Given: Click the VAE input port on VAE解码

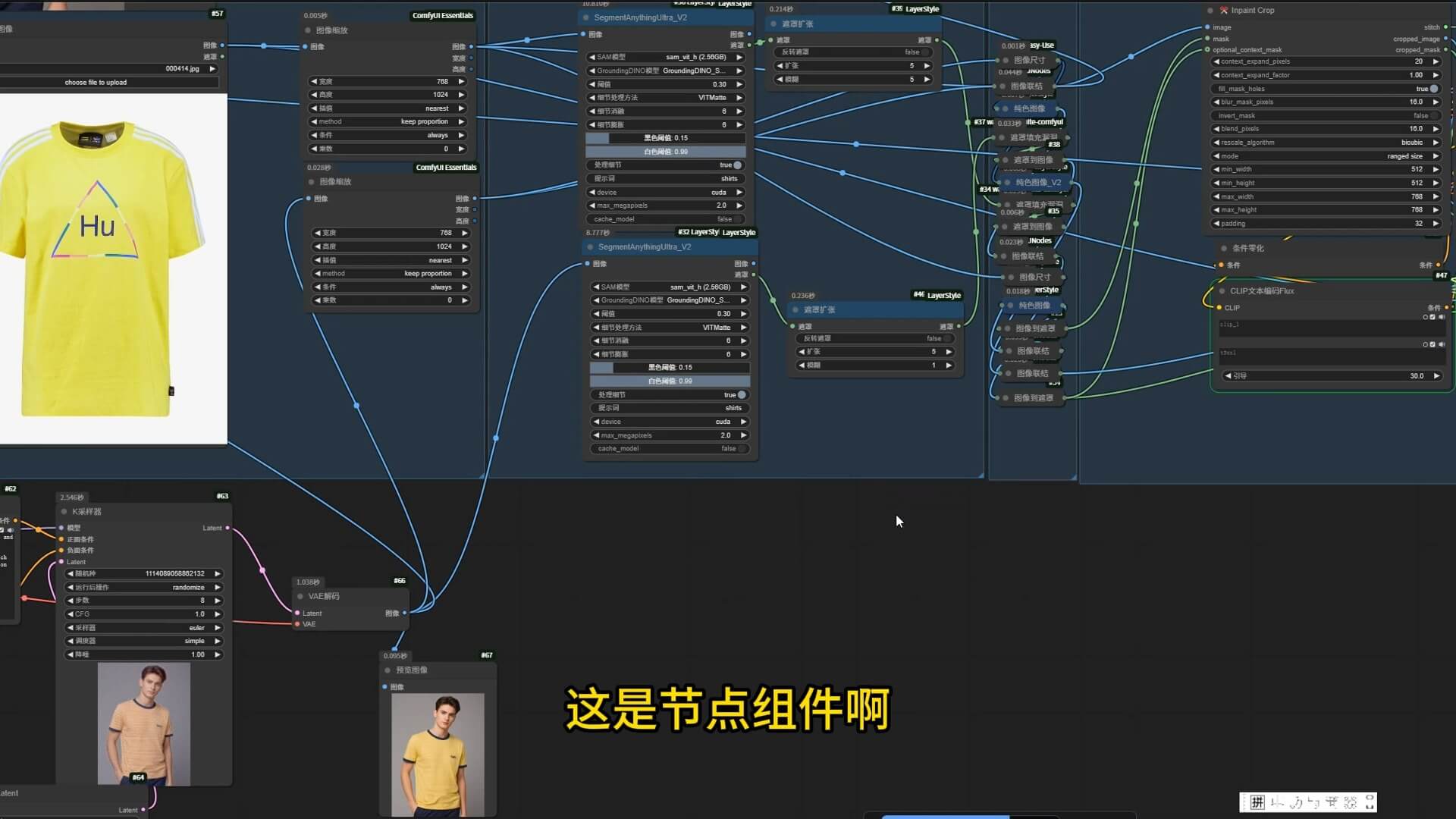Looking at the screenshot, I should pos(297,625).
